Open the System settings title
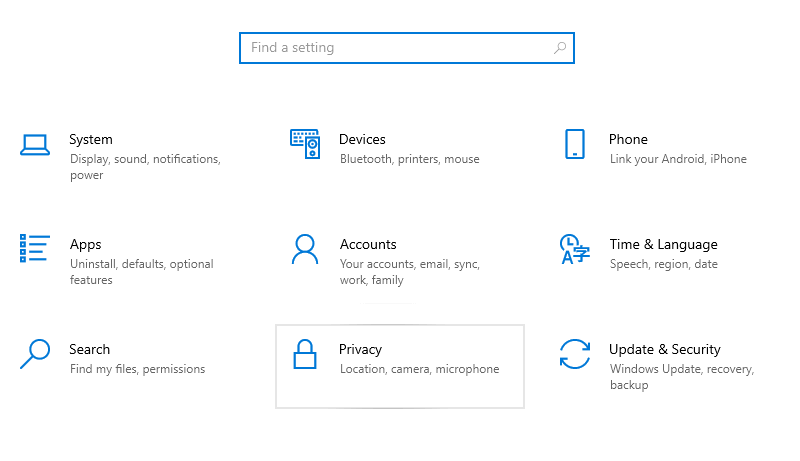The height and width of the screenshot is (461, 800). coord(91,139)
